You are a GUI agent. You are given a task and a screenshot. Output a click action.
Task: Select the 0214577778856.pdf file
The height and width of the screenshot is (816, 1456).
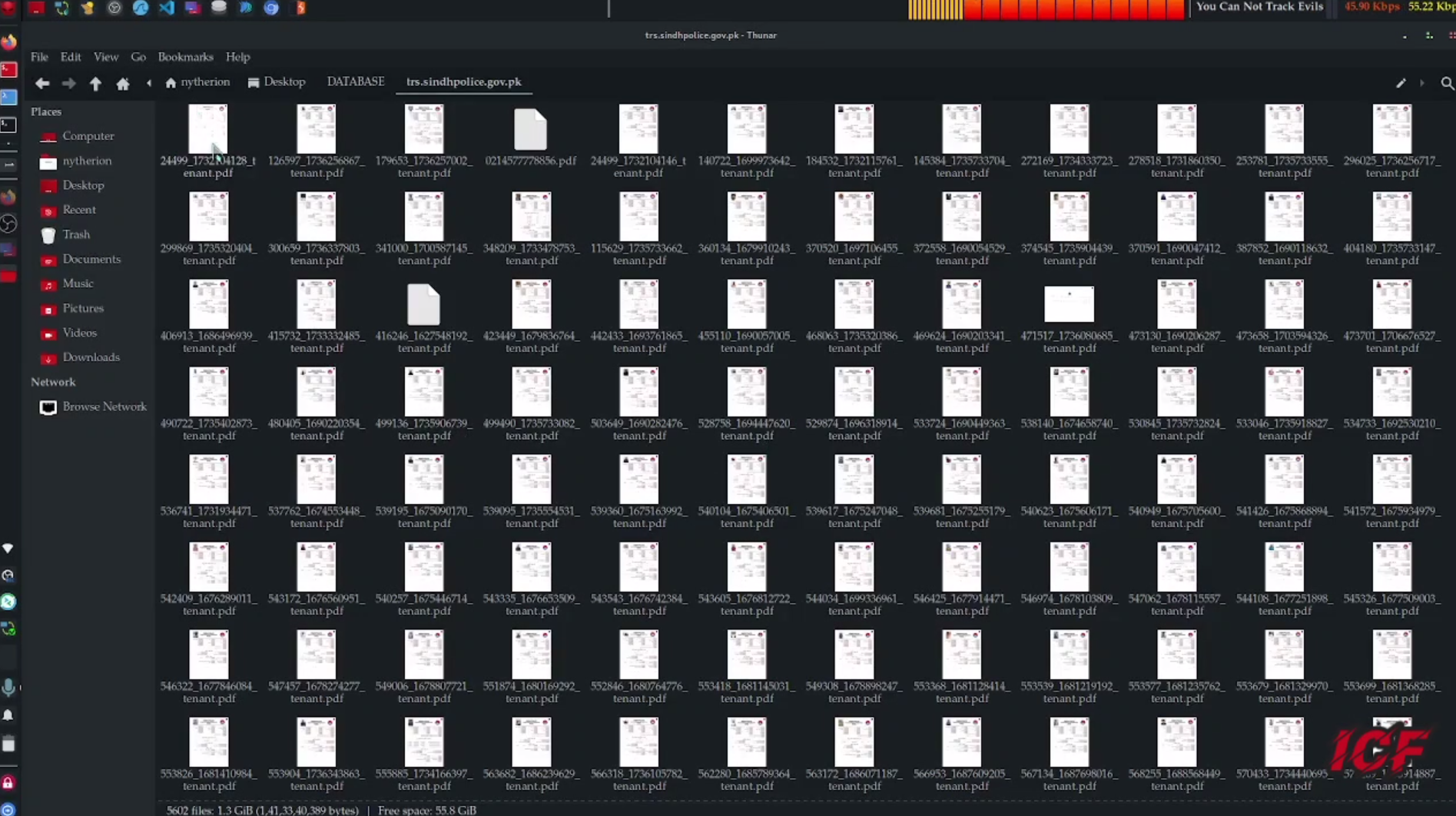[x=530, y=137]
